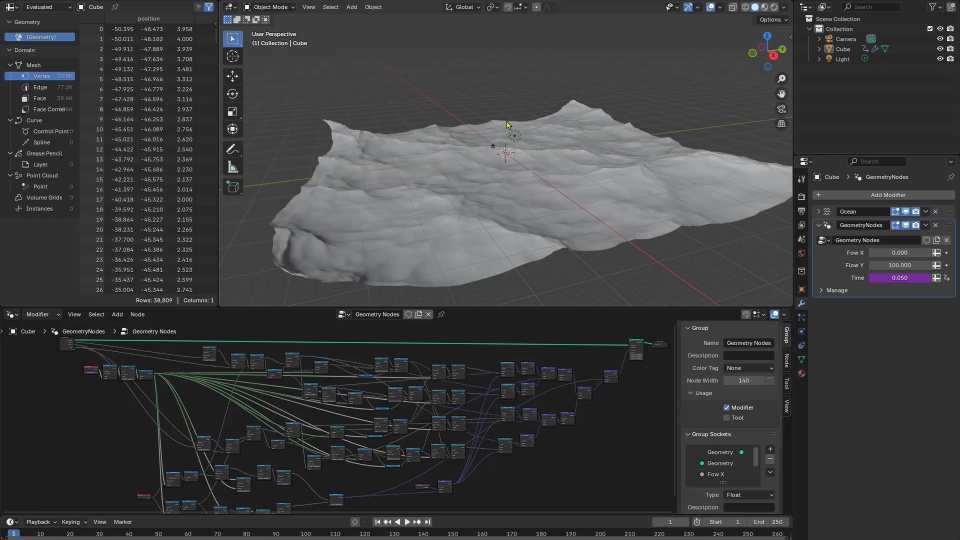960x540 pixels.
Task: Open the Global transform orientation dropdown
Action: click(x=463, y=7)
